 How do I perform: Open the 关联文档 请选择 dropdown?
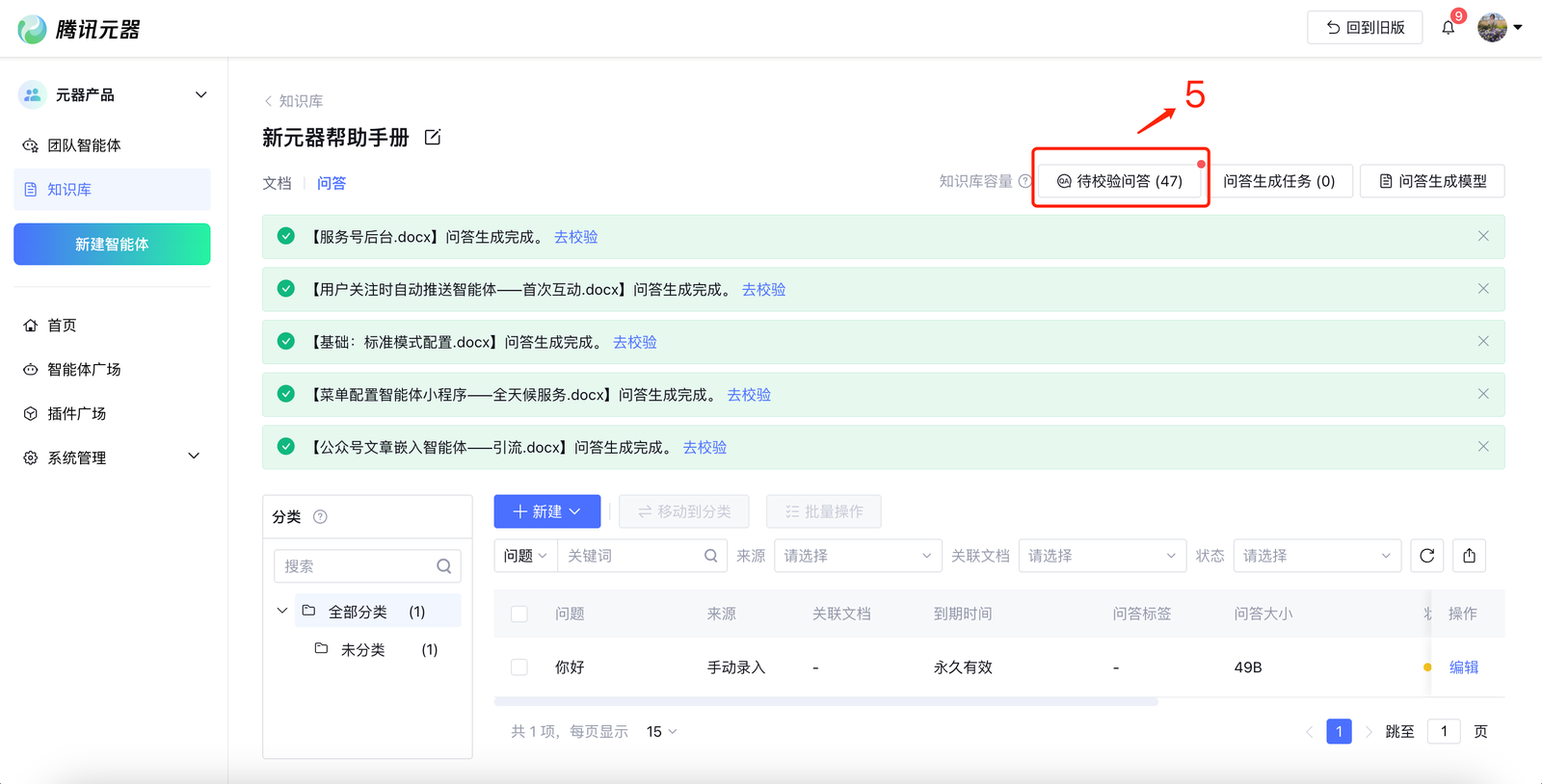coord(1101,556)
